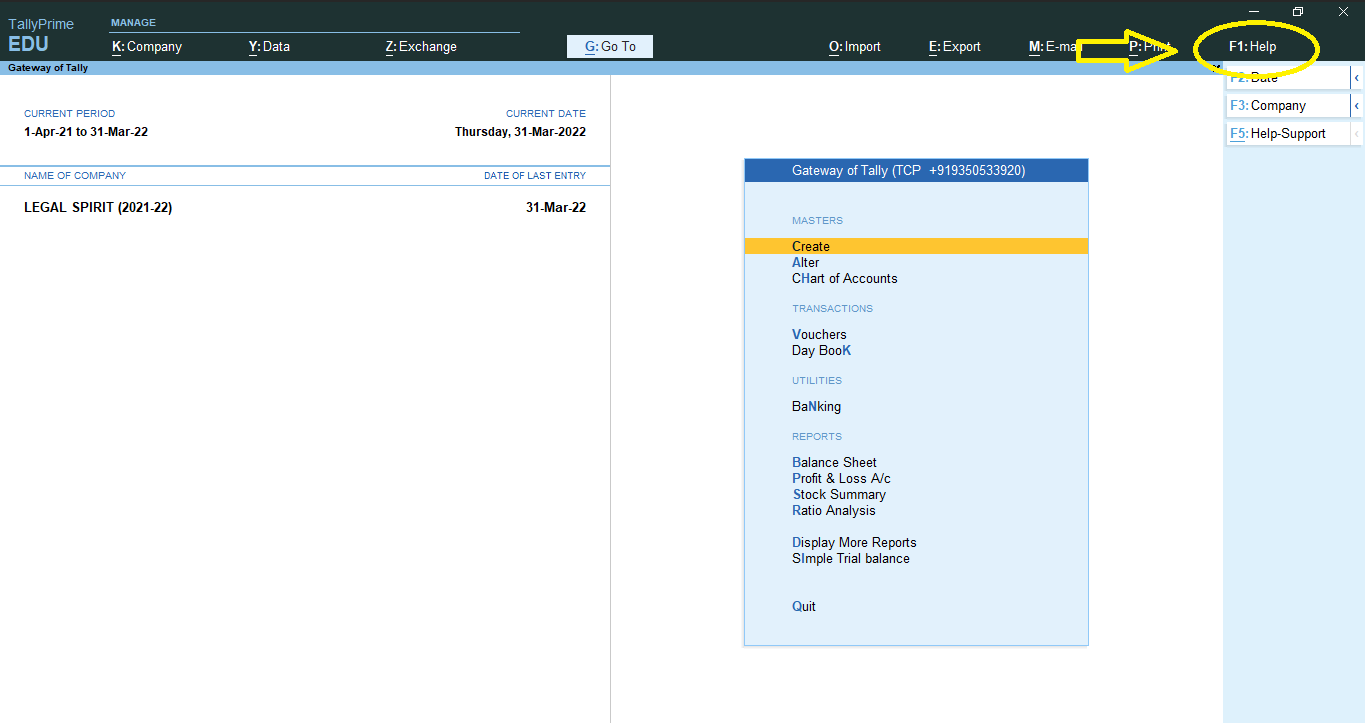Open the Stock Summary report
This screenshot has width=1365, height=723.
[x=839, y=495]
